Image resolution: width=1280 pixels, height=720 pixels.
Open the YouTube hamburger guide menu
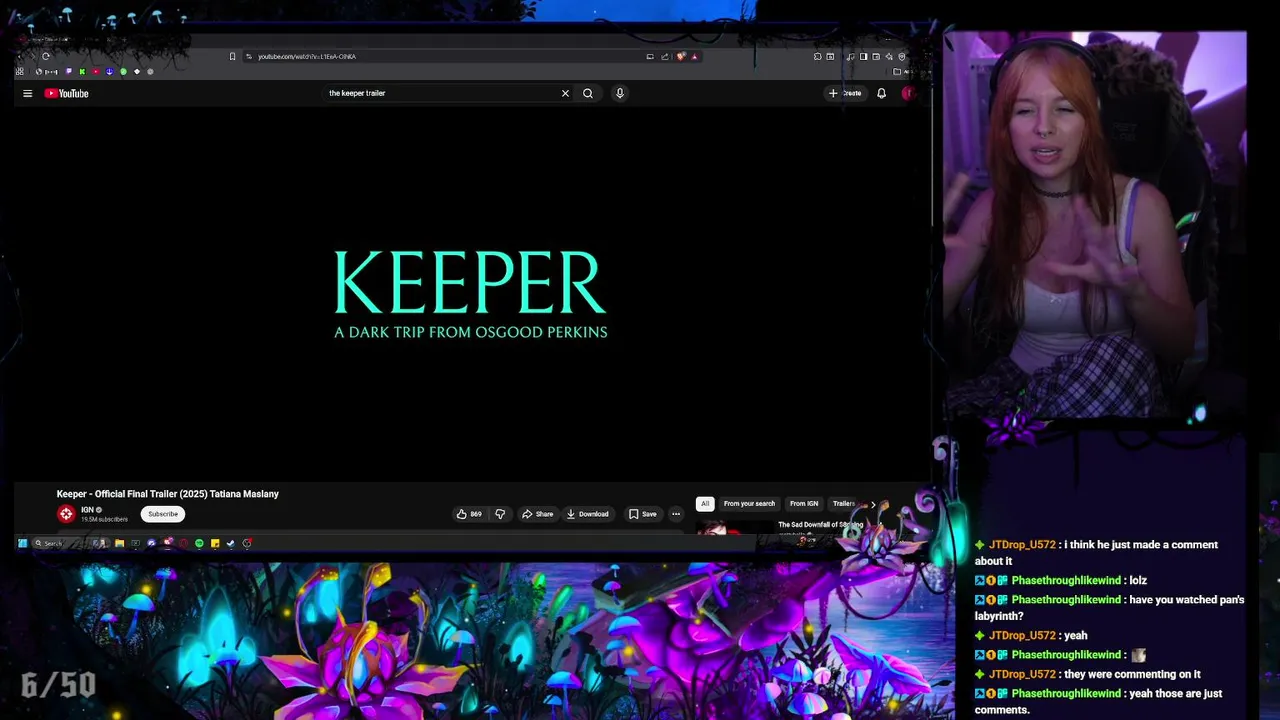coord(27,93)
